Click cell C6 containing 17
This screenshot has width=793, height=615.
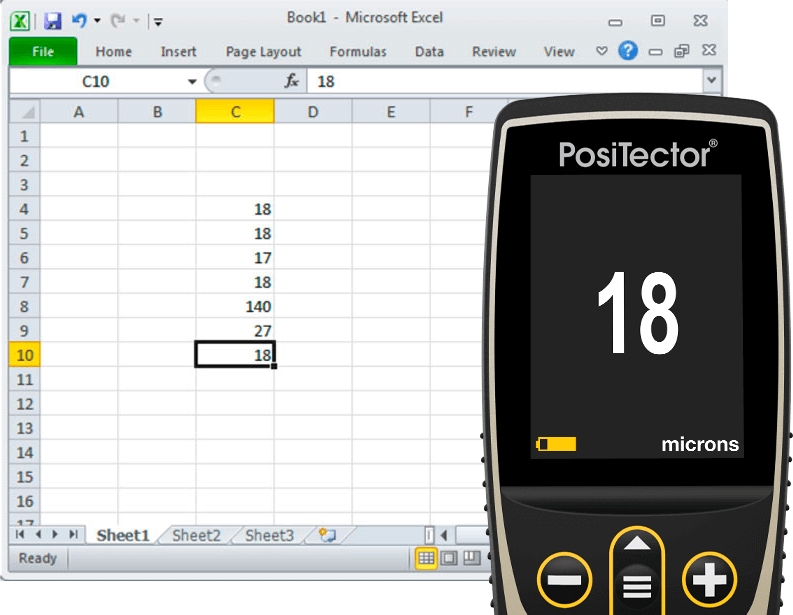tap(235, 258)
